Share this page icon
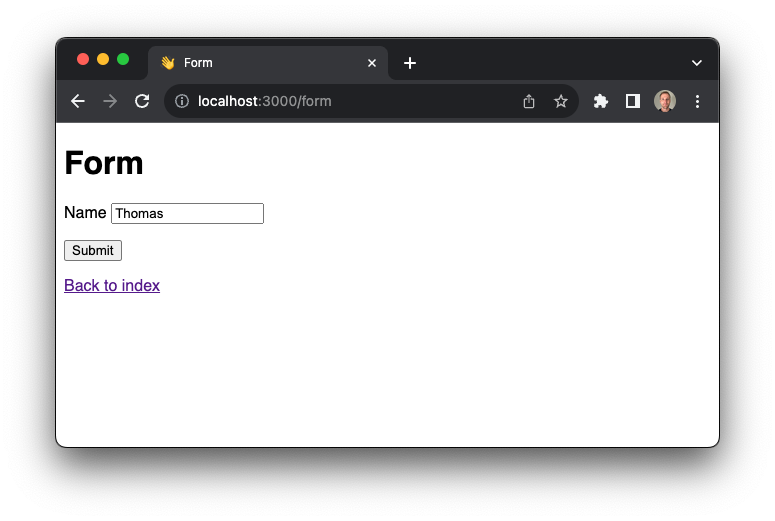This screenshot has width=775, height=521. click(529, 101)
